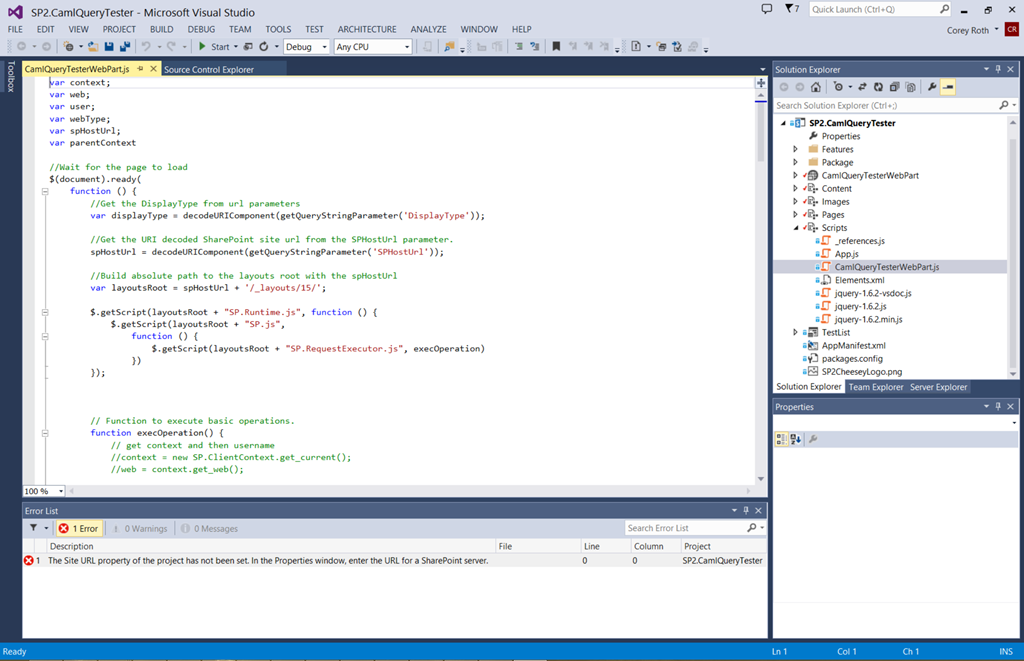Expand the Features folder node
This screenshot has height=661, width=1024.
tap(795, 149)
